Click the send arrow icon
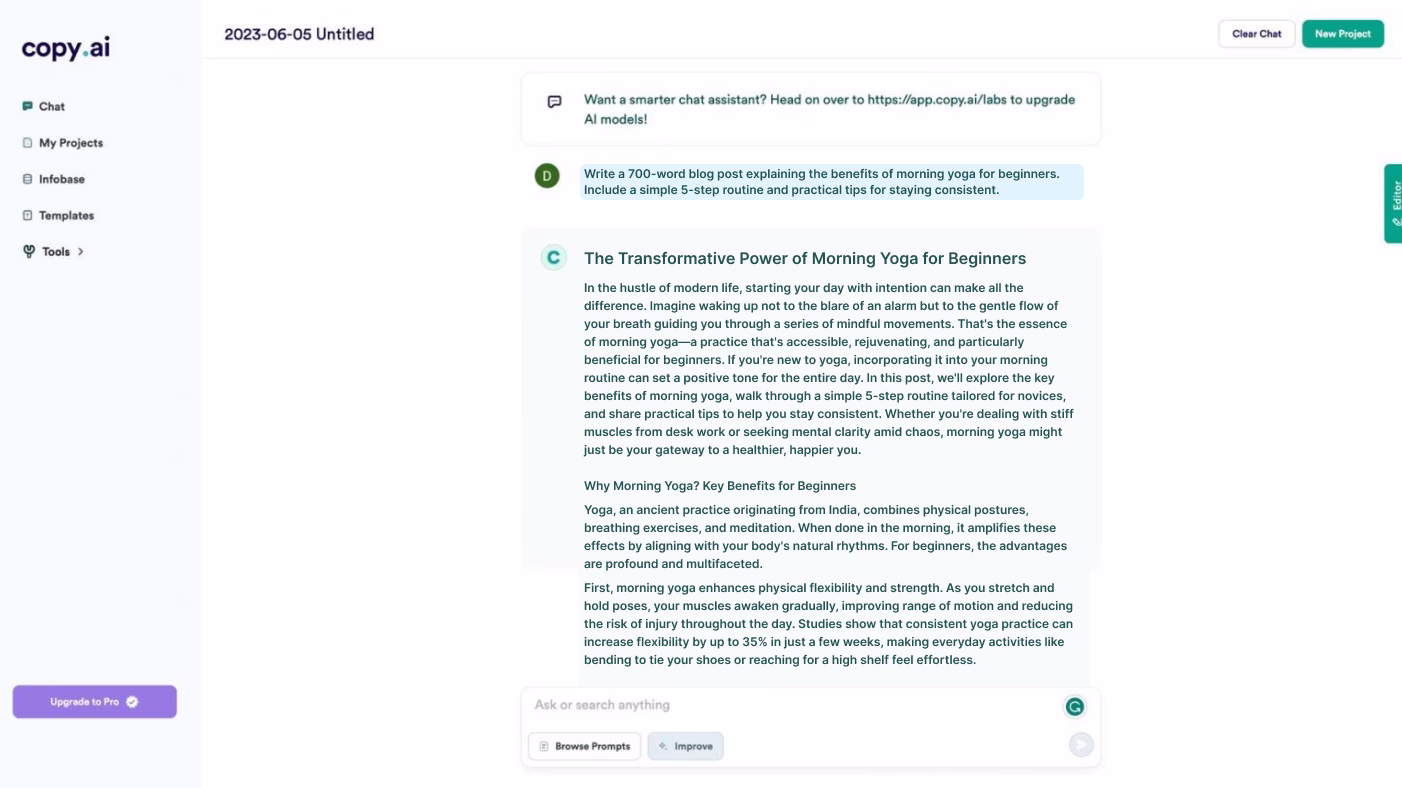Screen dimensions: 1402x788 [x=1081, y=744]
